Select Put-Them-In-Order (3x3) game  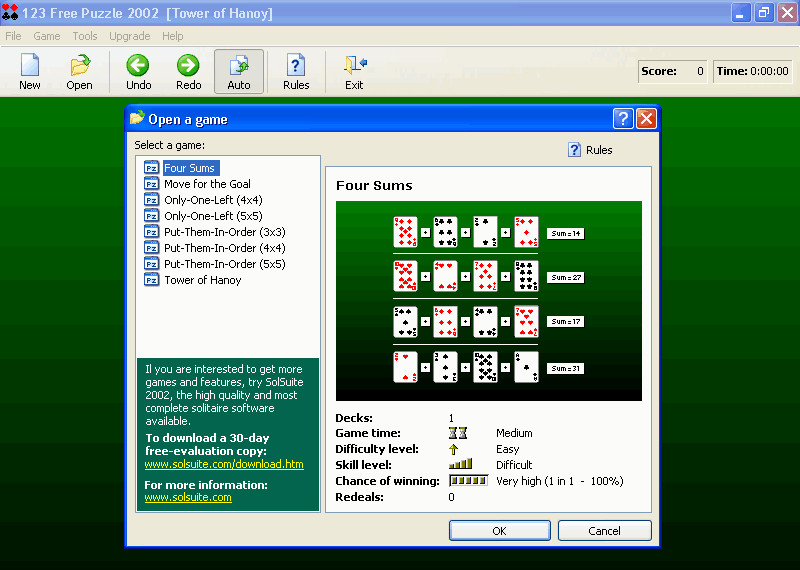pyautogui.click(x=224, y=232)
